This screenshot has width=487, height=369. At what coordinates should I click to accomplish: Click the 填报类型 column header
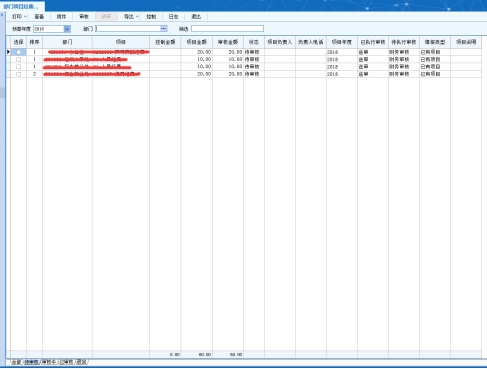435,42
